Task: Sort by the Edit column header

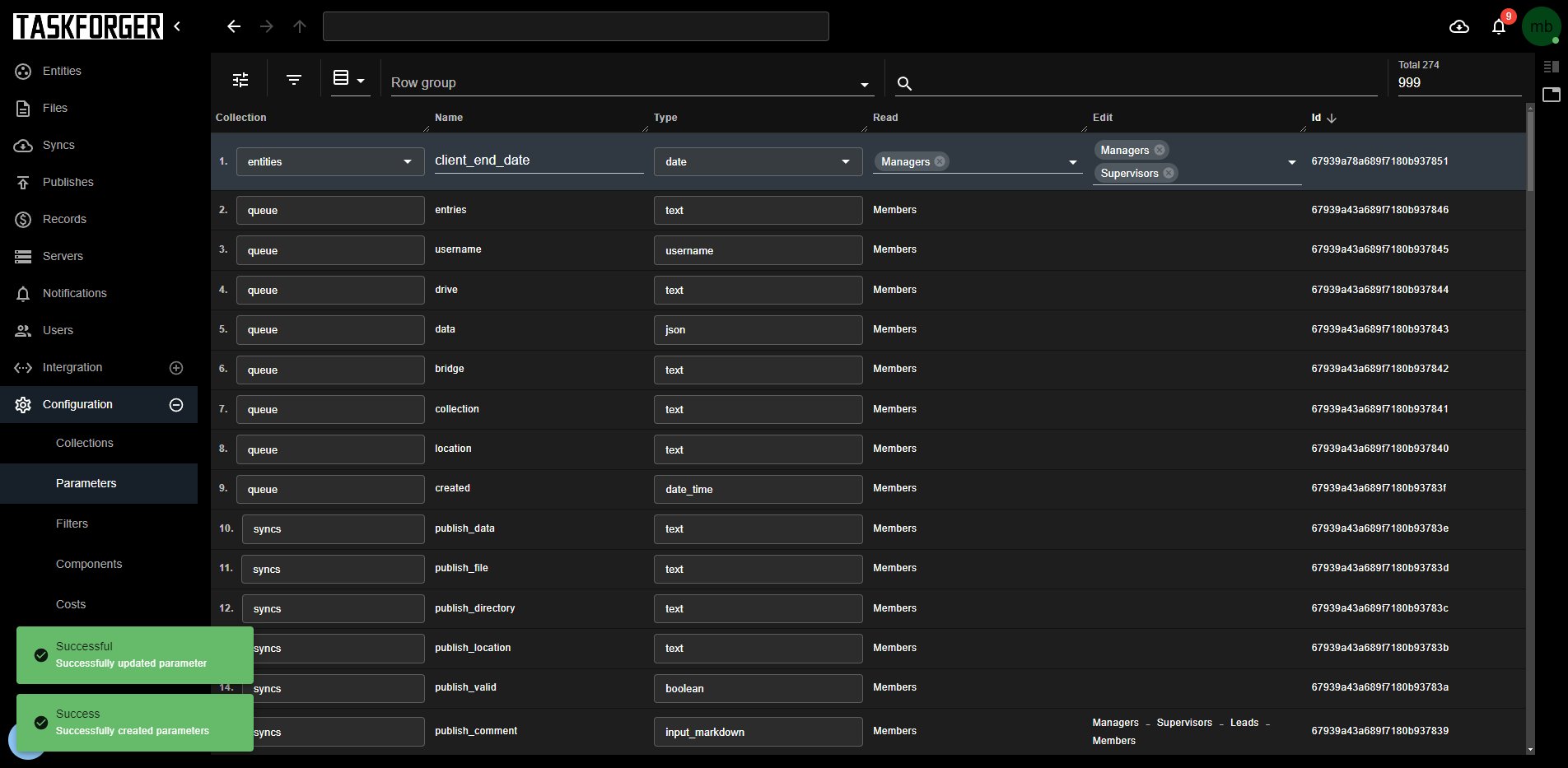Action: [x=1103, y=118]
